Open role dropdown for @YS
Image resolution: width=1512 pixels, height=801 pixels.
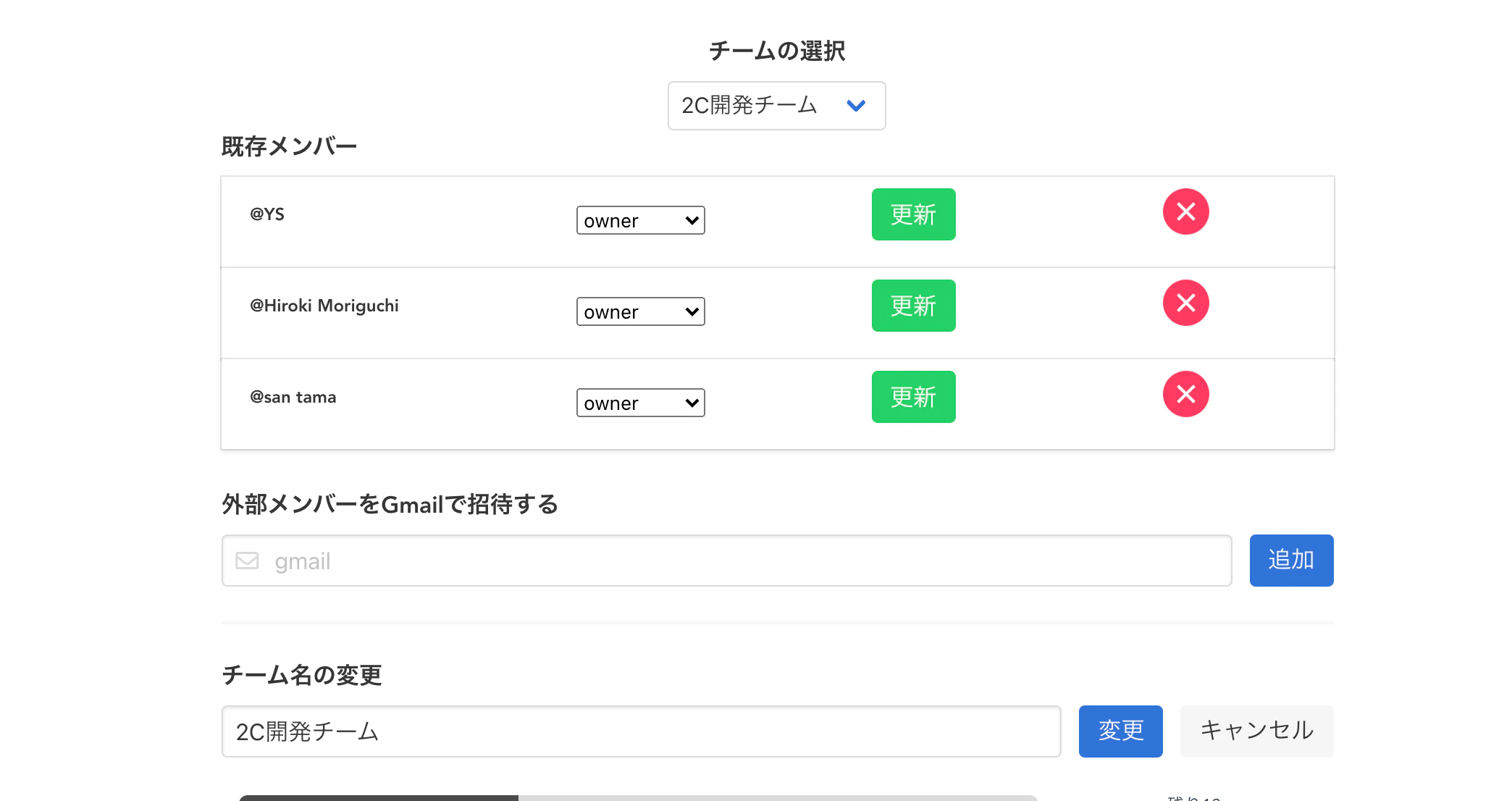640,220
